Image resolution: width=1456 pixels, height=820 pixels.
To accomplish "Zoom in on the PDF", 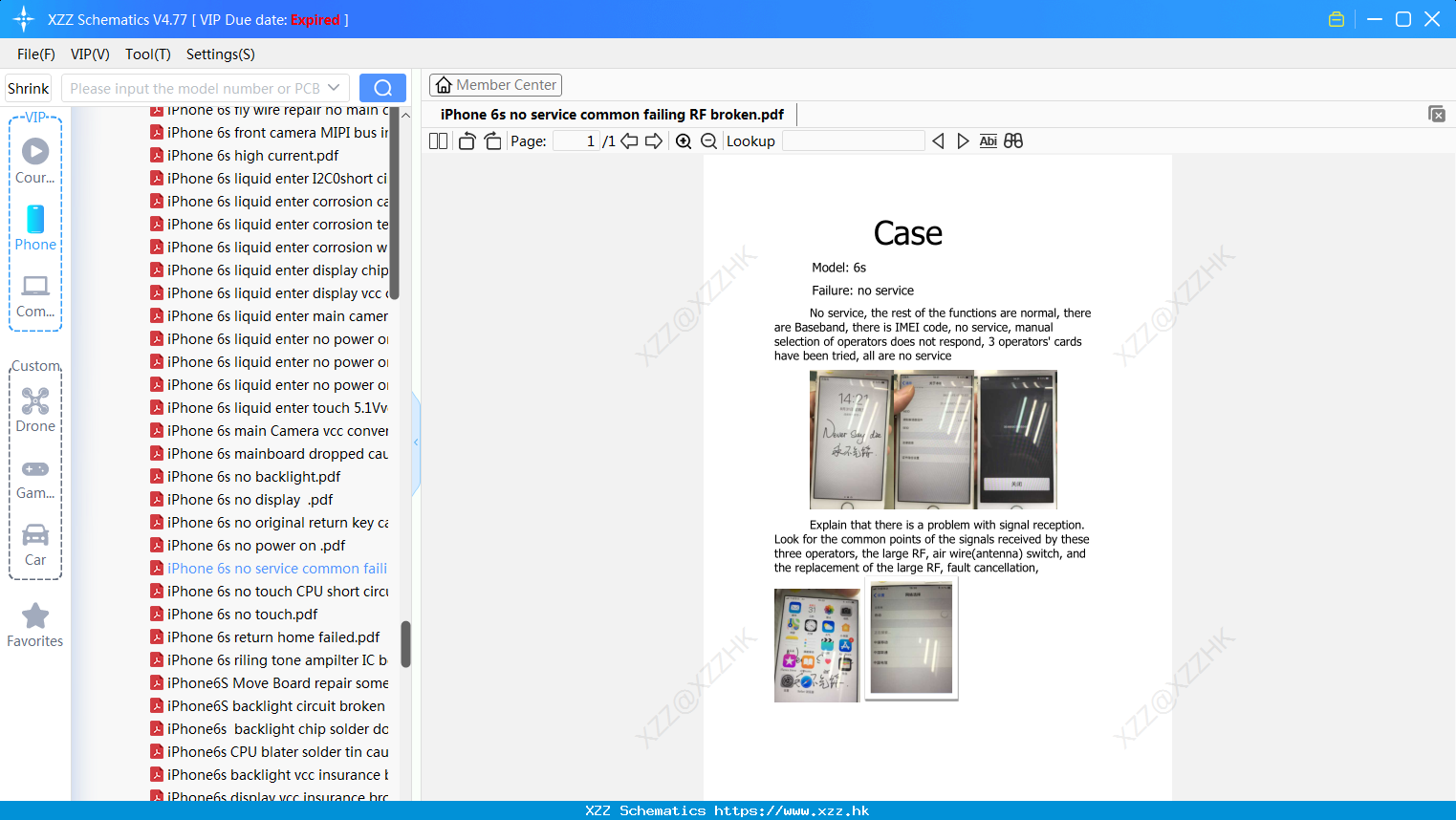I will [x=684, y=141].
